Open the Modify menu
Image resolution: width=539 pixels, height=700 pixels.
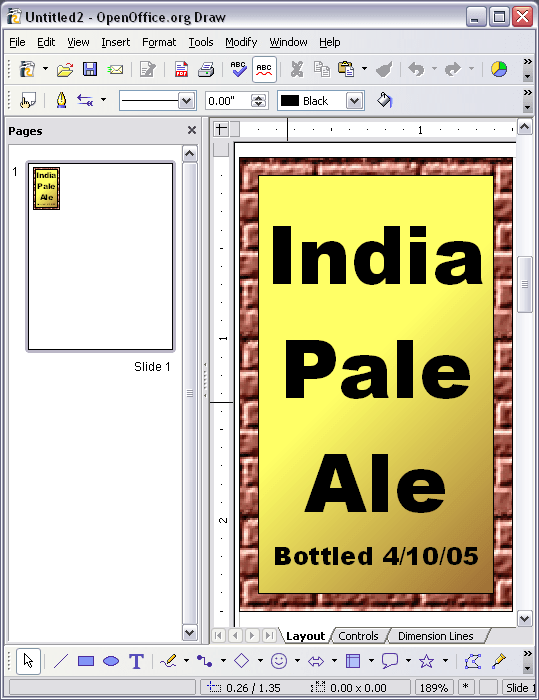241,42
